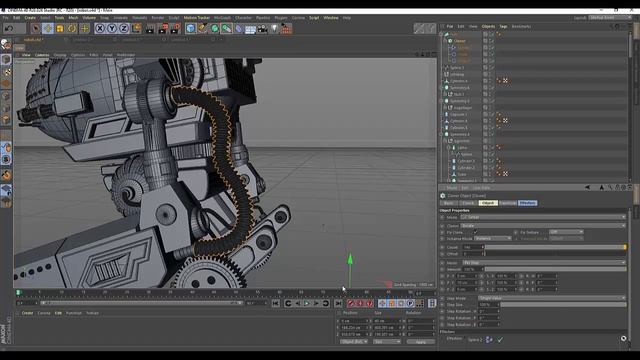The height and width of the screenshot is (360, 640).
Task: Open the Fix Texture dropdown
Action: click(566, 232)
